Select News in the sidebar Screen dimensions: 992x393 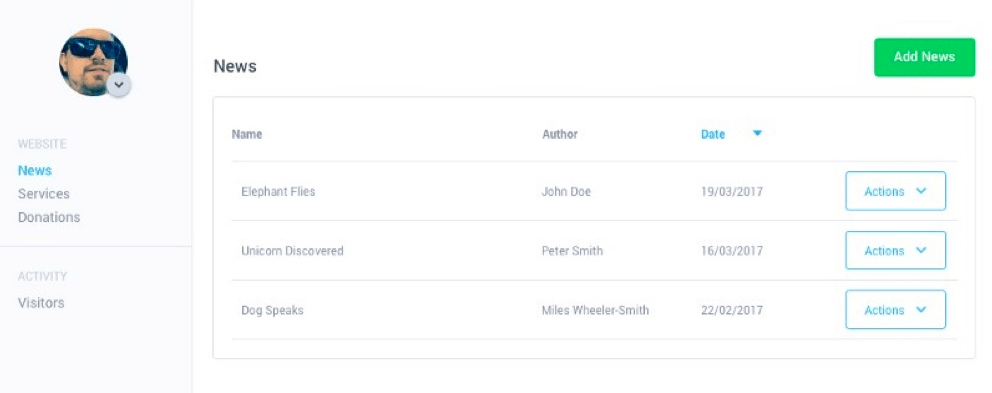click(35, 170)
